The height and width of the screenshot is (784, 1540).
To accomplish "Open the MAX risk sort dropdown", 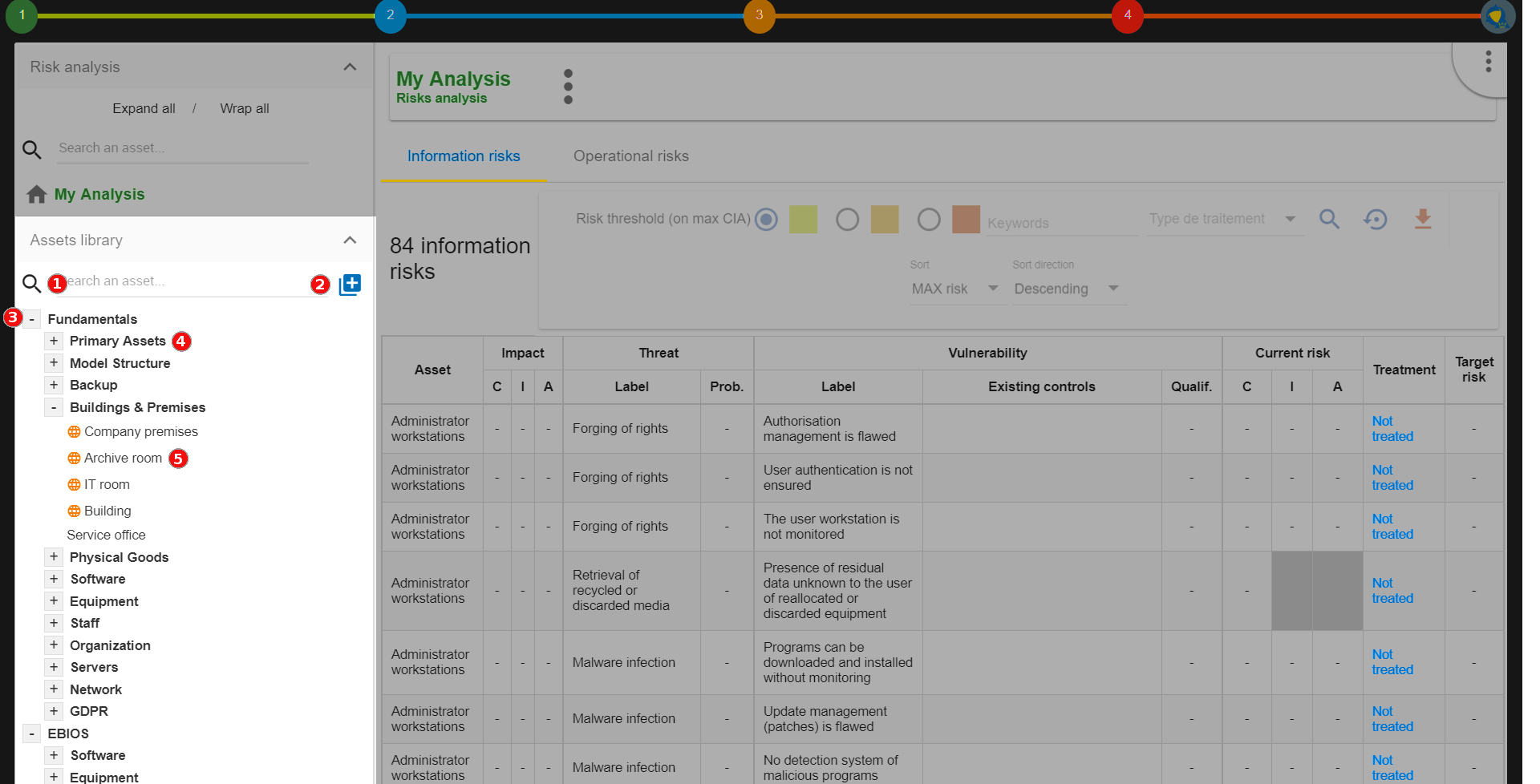I will coord(954,289).
